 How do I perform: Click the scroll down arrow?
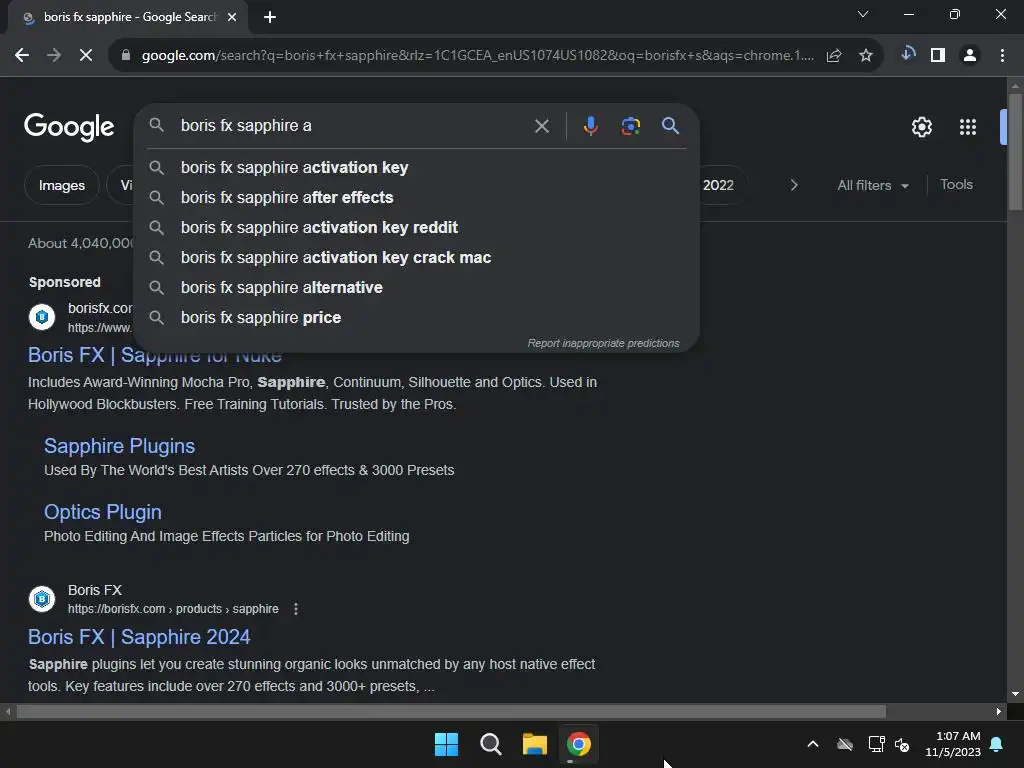coord(1015,694)
